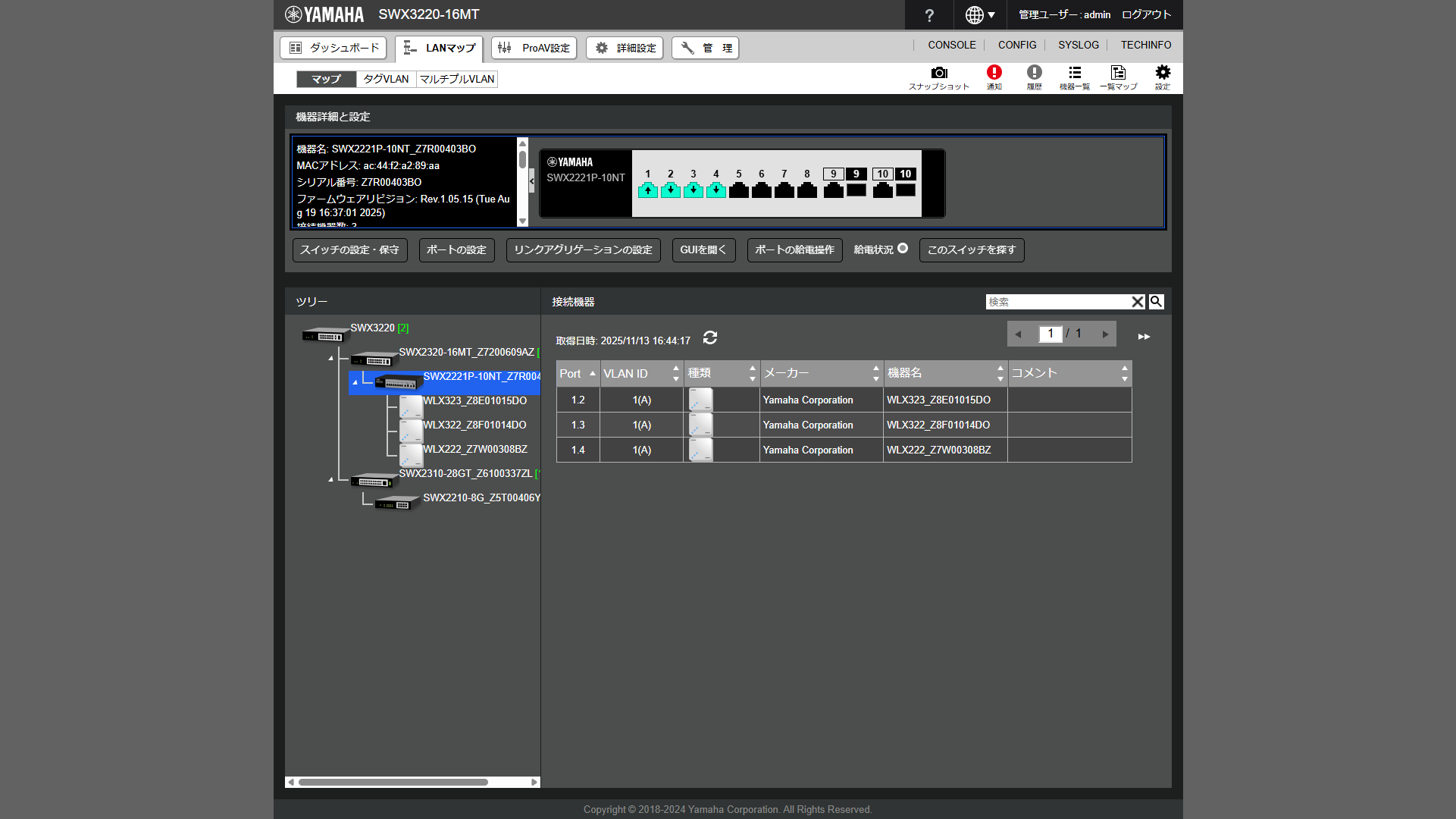This screenshot has width=1456, height=819.
Task: Open the history icon
Action: coord(1034,73)
